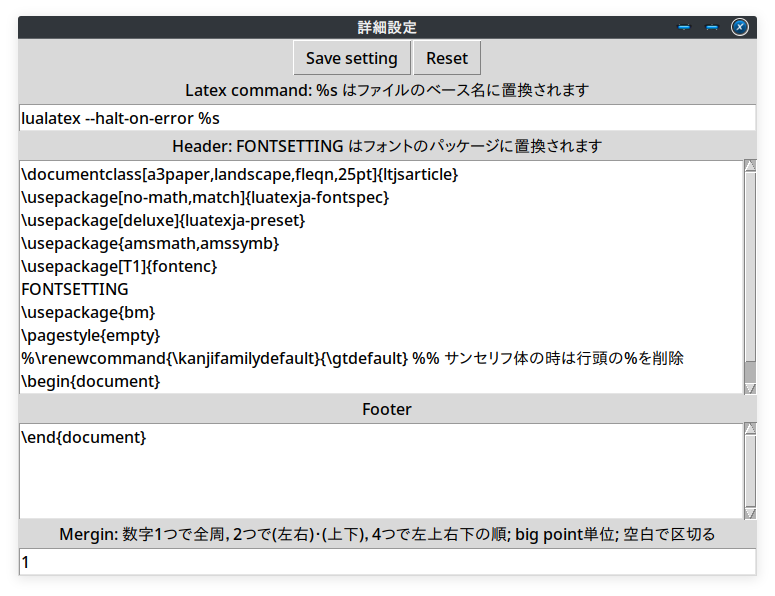This screenshot has height=596, width=775.
Task: Click the \usepackage{amsmath,amssymb} line
Action: click(150, 243)
